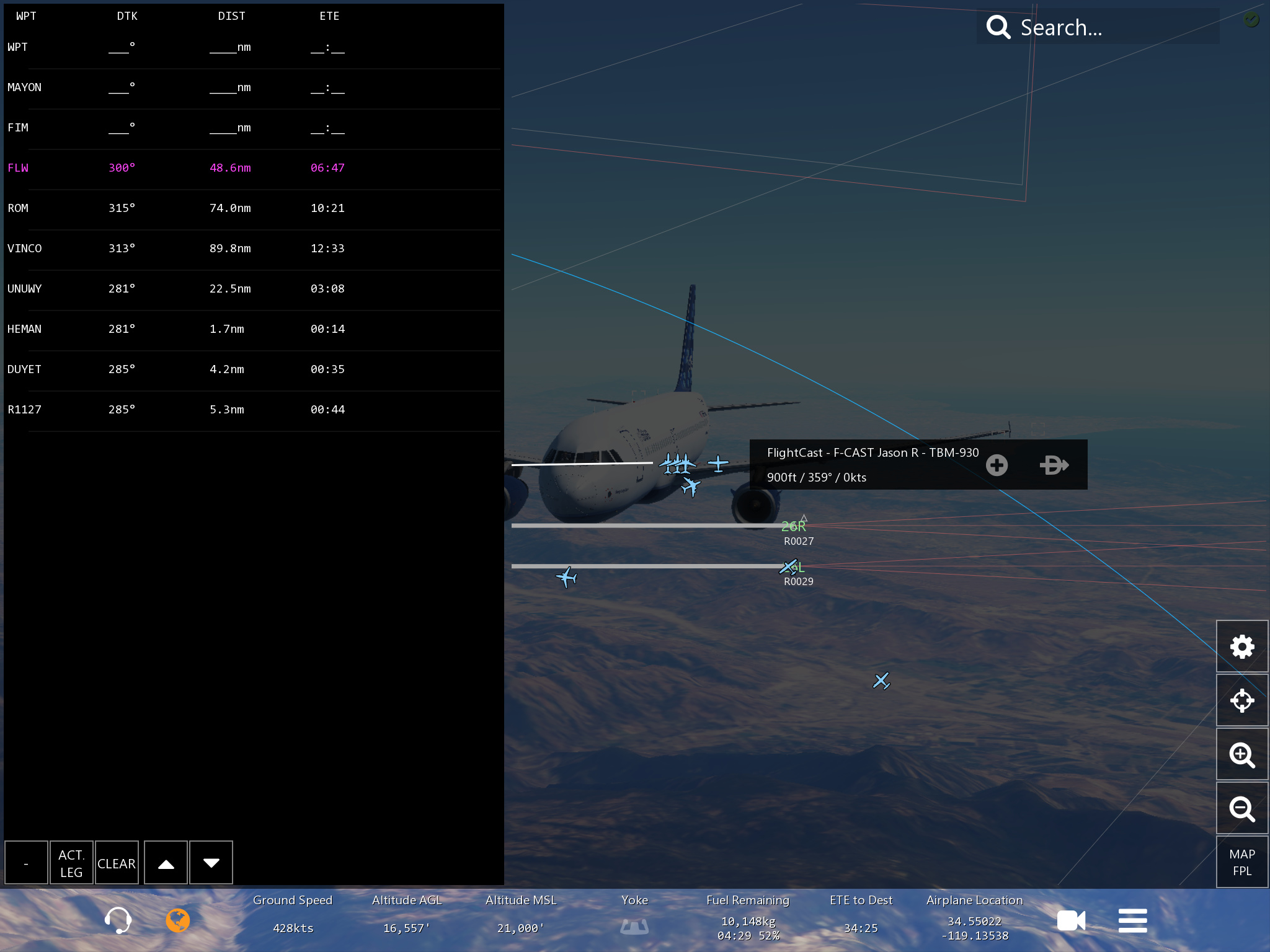Click the minus remove waypoint button
This screenshot has height=952, width=1270.
click(x=26, y=863)
